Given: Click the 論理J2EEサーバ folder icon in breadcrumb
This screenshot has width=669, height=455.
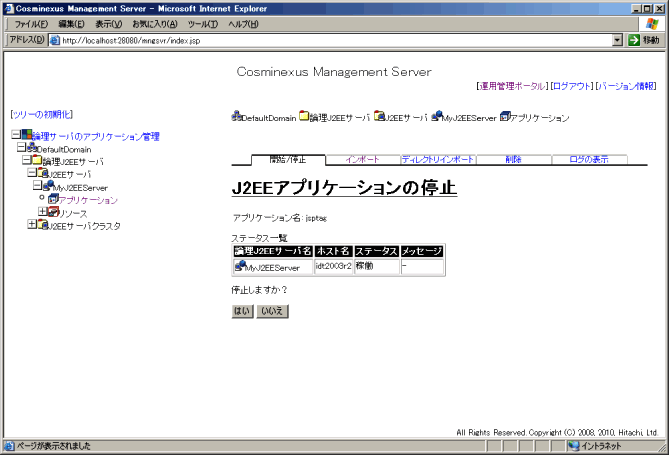Looking at the screenshot, I should (304, 116).
